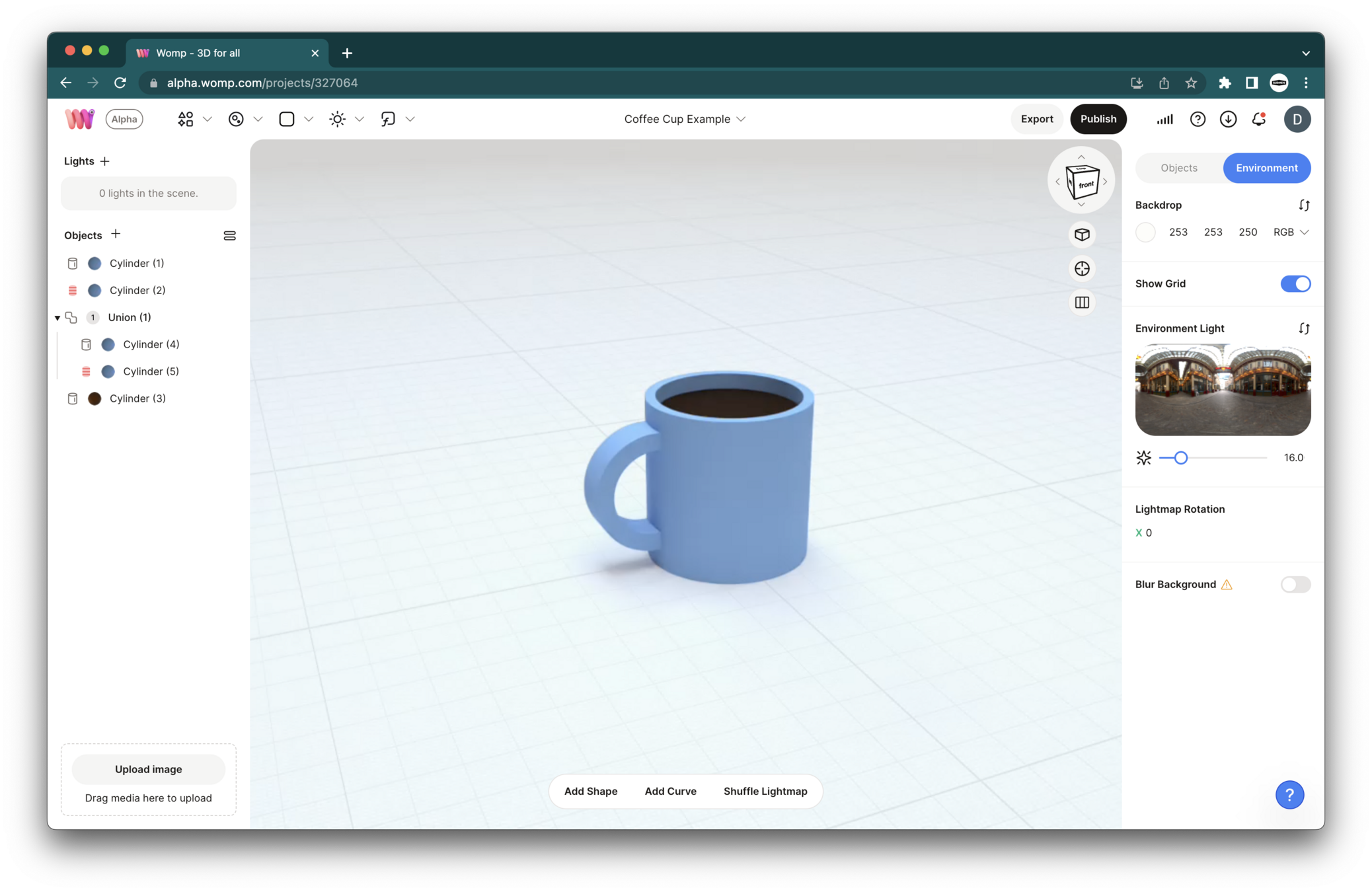Open the notifications bell
1372x892 pixels.
(x=1258, y=119)
